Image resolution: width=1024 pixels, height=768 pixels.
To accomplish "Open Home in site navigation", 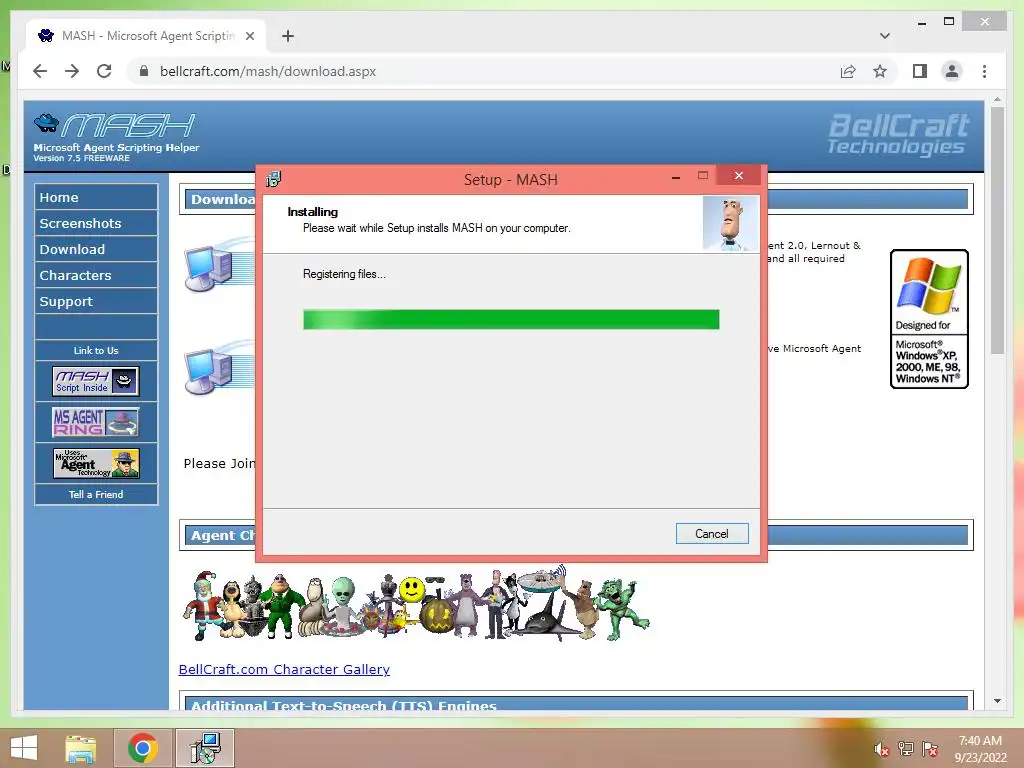I will point(96,197).
